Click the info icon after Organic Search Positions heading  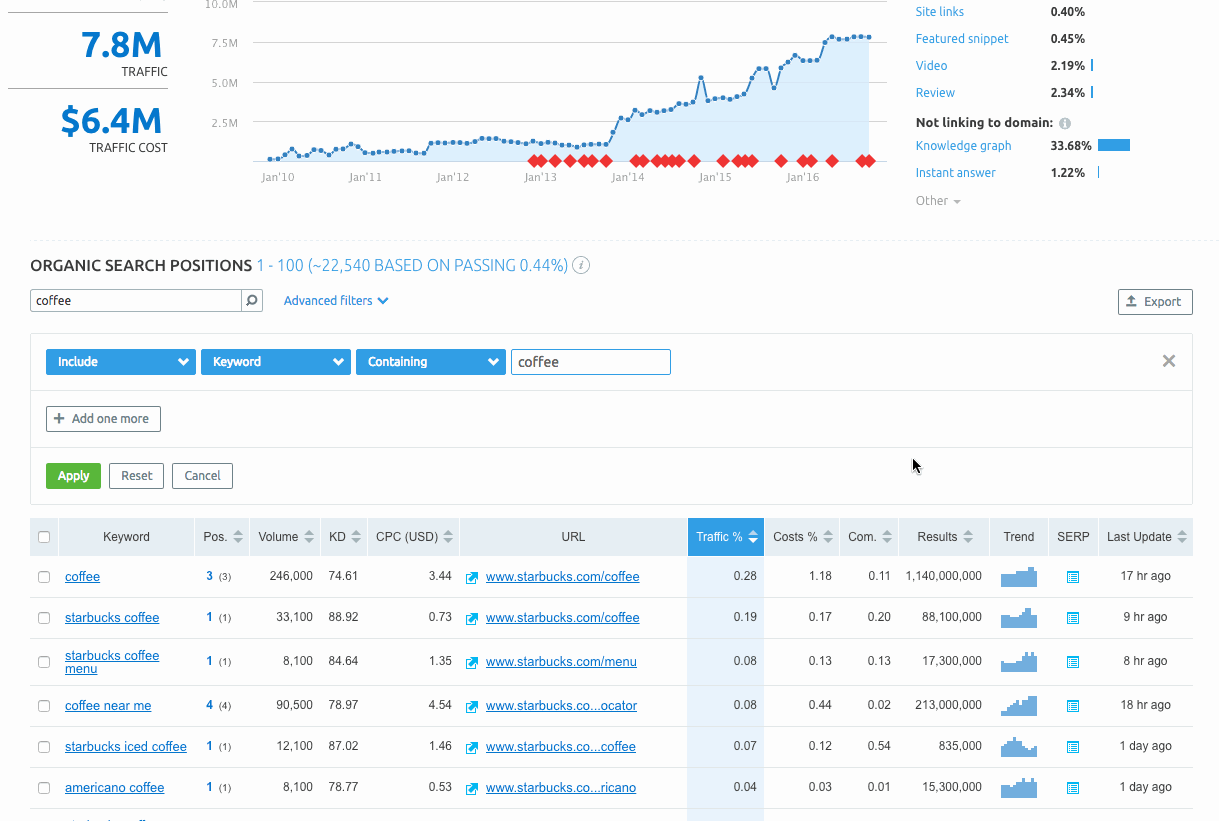[x=581, y=266]
